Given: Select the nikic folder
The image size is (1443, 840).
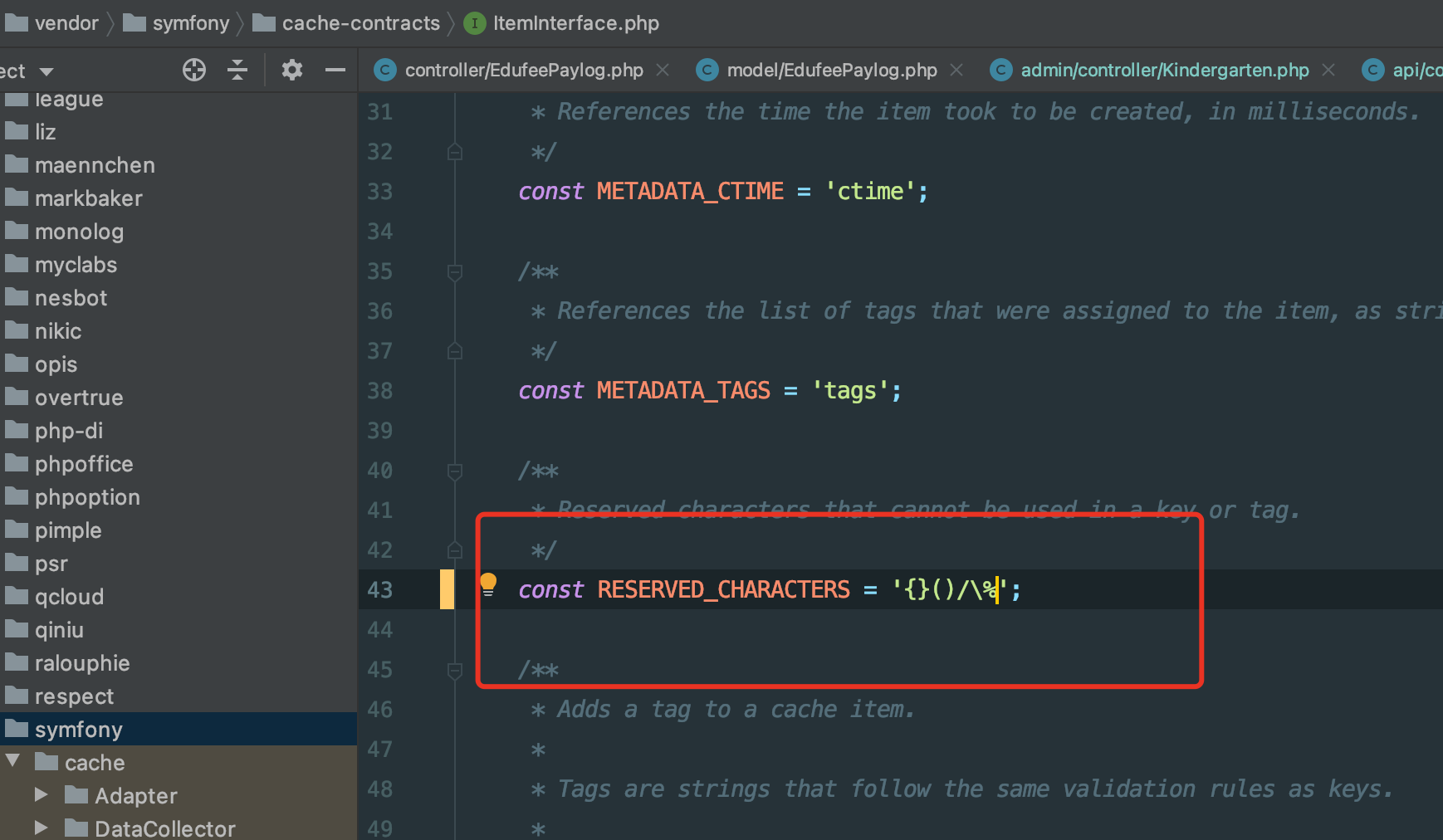Looking at the screenshot, I should [179, 330].
